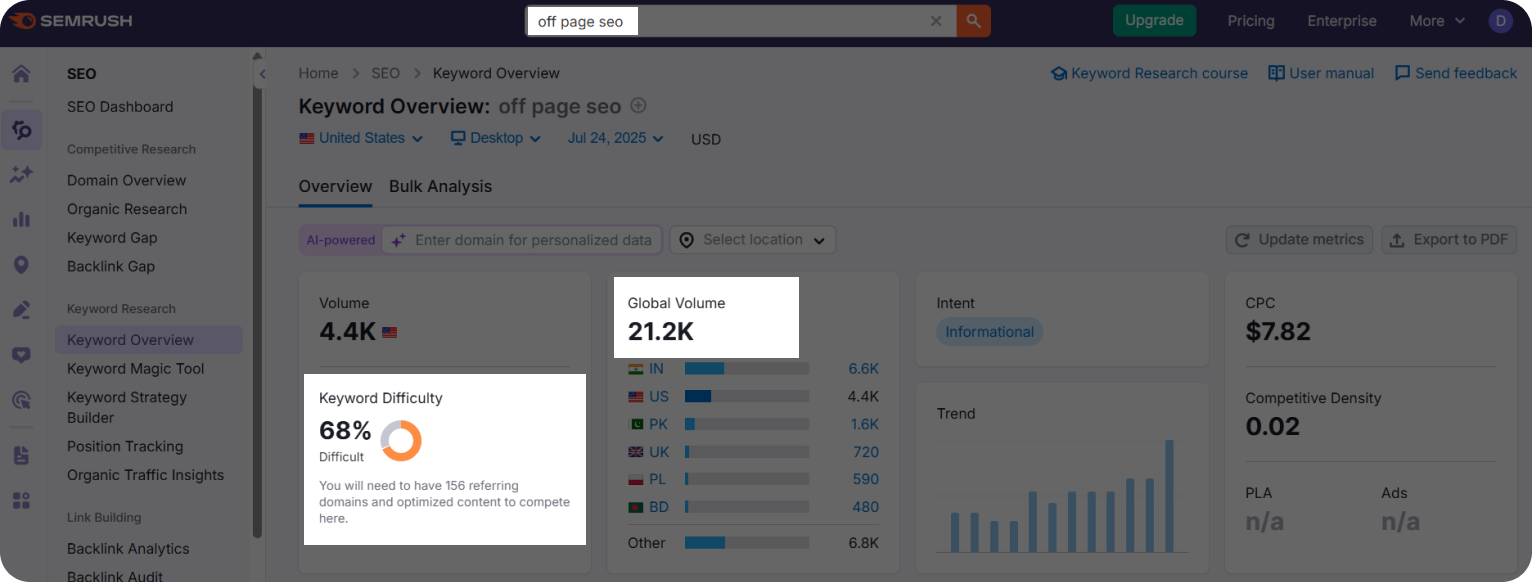Click the Keyword Difficulty donut chart

[x=401, y=441]
